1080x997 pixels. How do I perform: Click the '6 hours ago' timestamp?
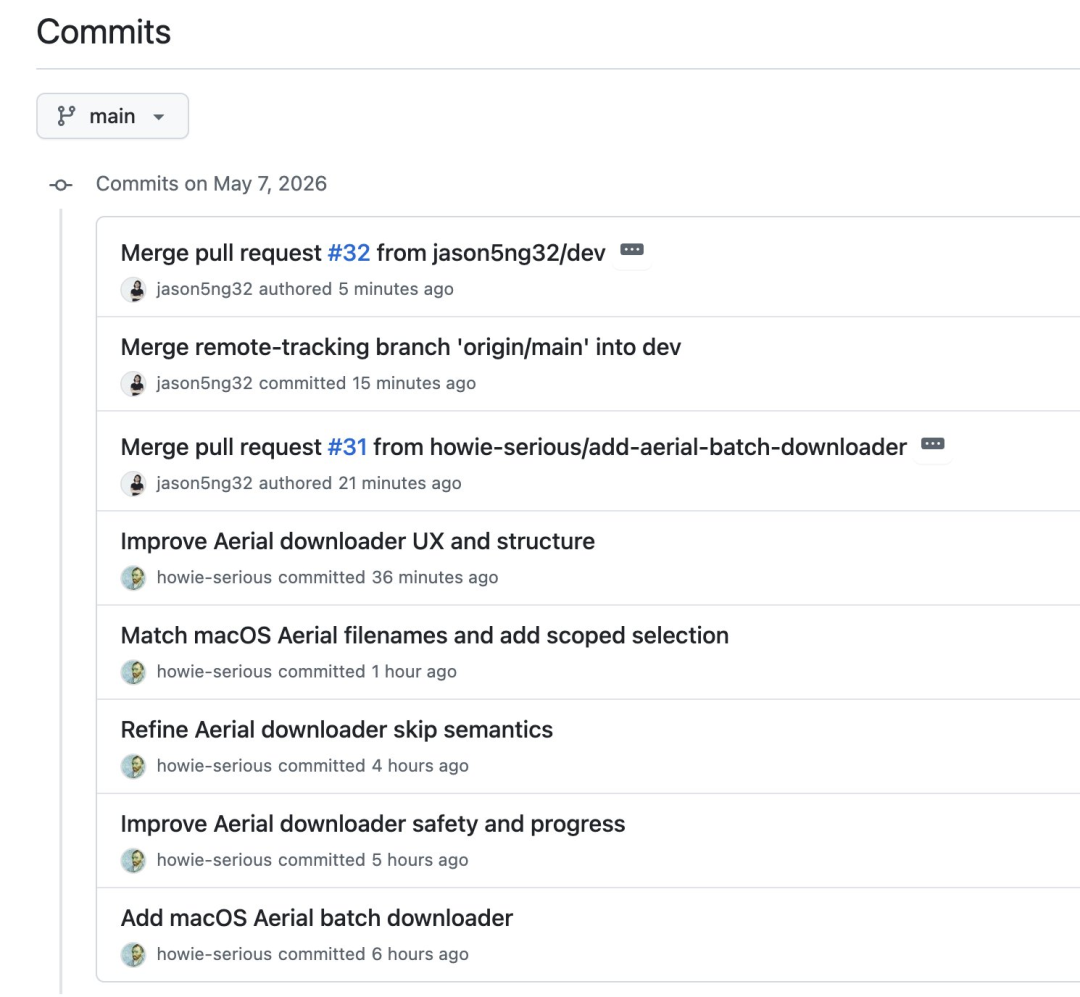click(x=420, y=954)
